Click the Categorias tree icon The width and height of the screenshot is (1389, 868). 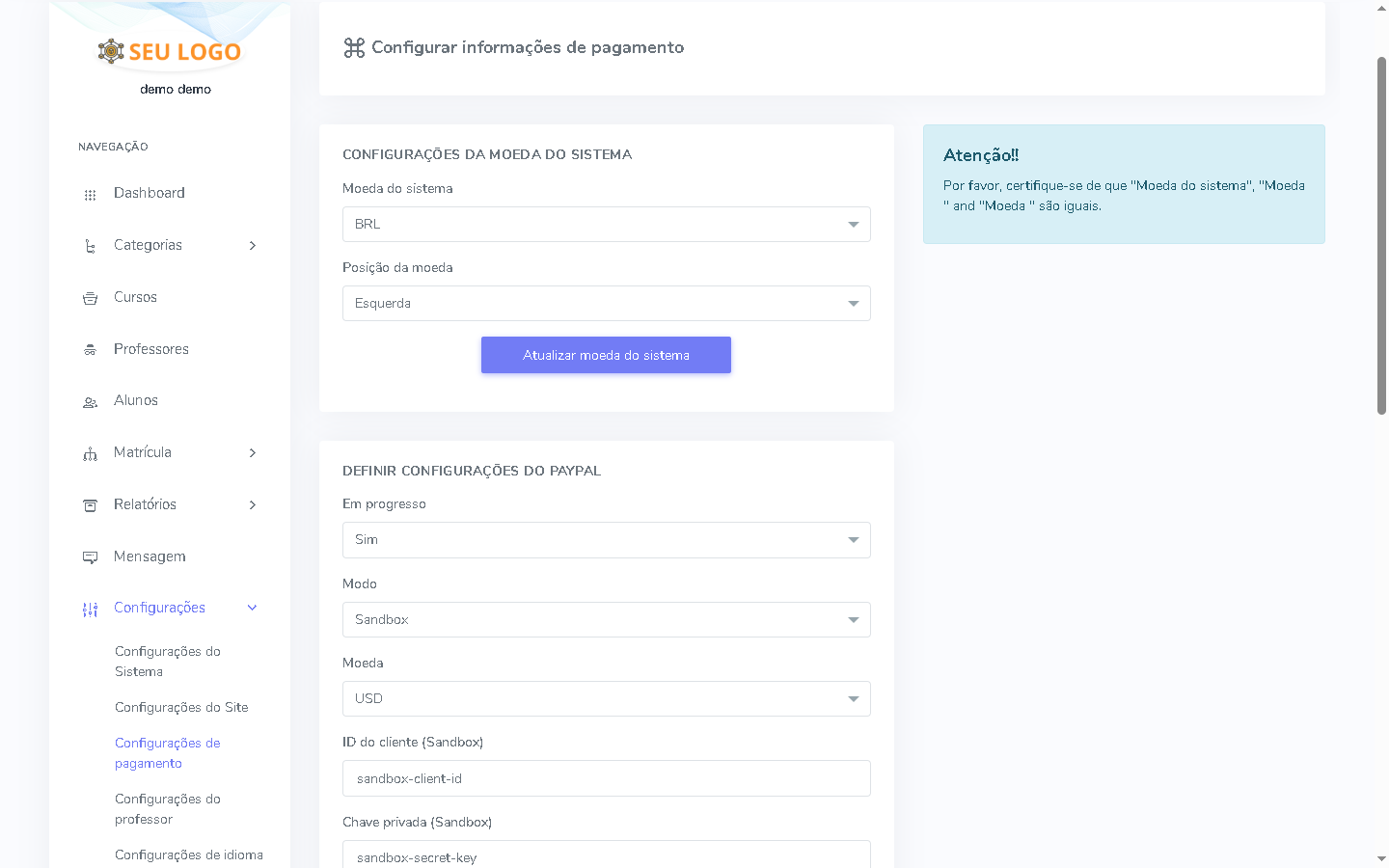point(90,246)
